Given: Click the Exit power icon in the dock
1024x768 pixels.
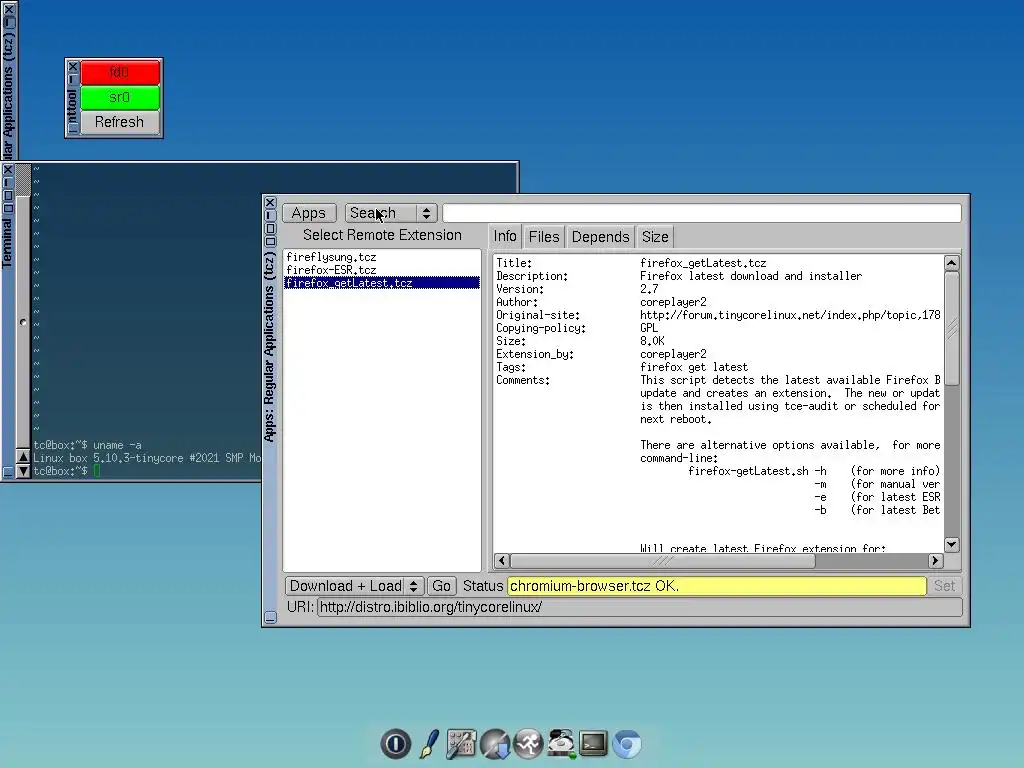Looking at the screenshot, I should point(395,744).
